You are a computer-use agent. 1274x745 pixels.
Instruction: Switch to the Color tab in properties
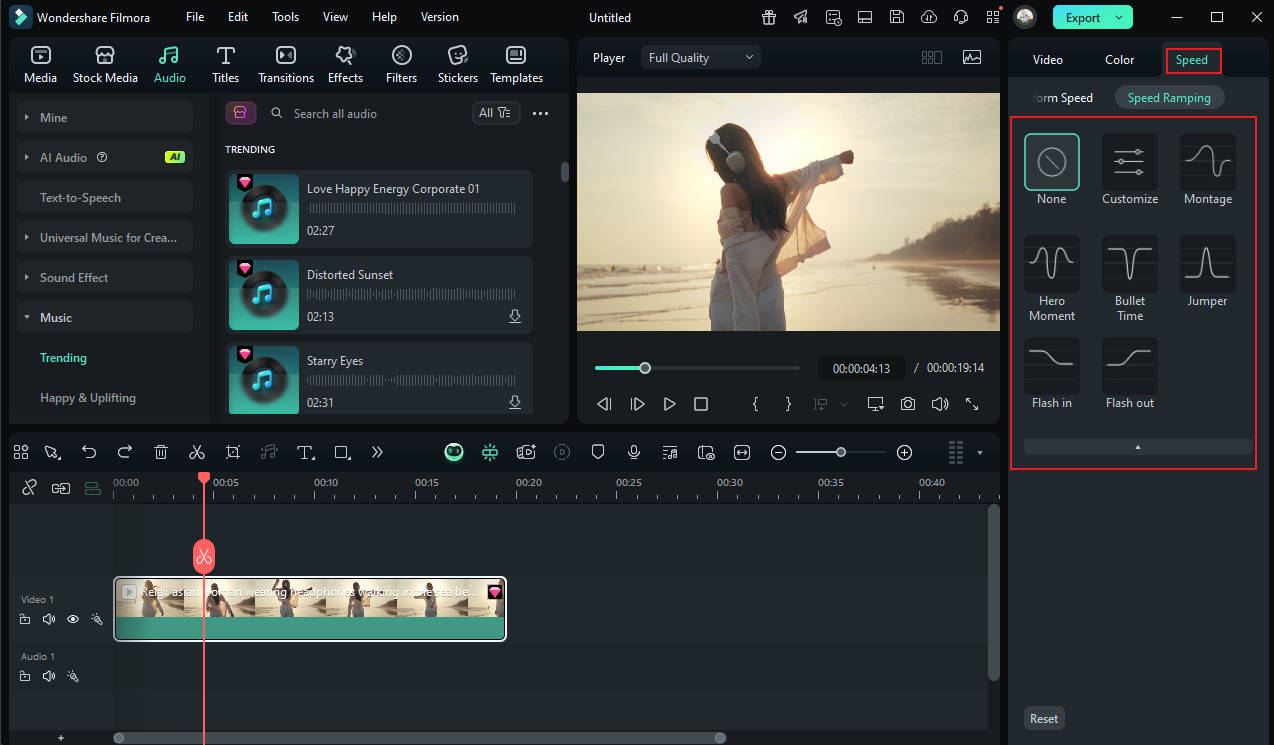[x=1119, y=60]
